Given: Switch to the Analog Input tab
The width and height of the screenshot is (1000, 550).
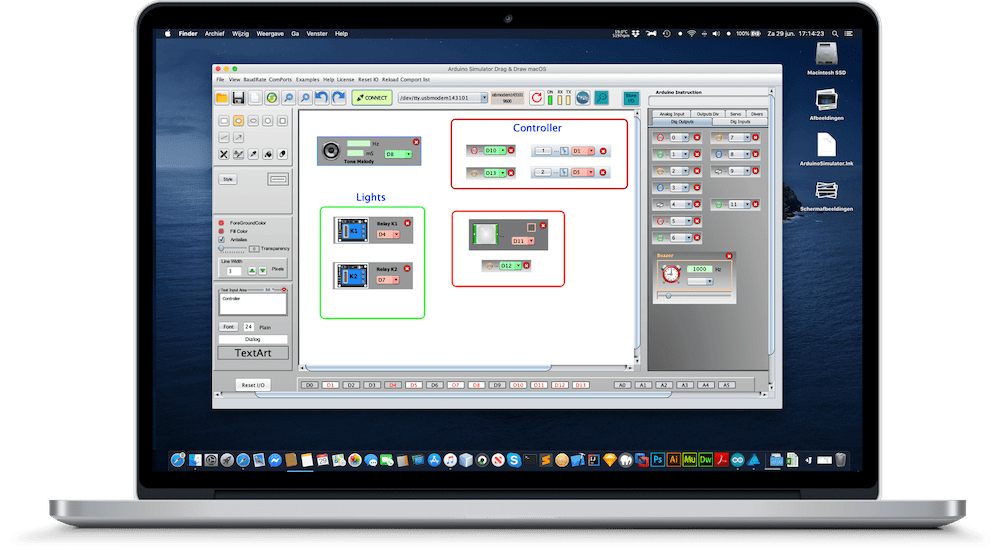Looking at the screenshot, I should (x=672, y=114).
